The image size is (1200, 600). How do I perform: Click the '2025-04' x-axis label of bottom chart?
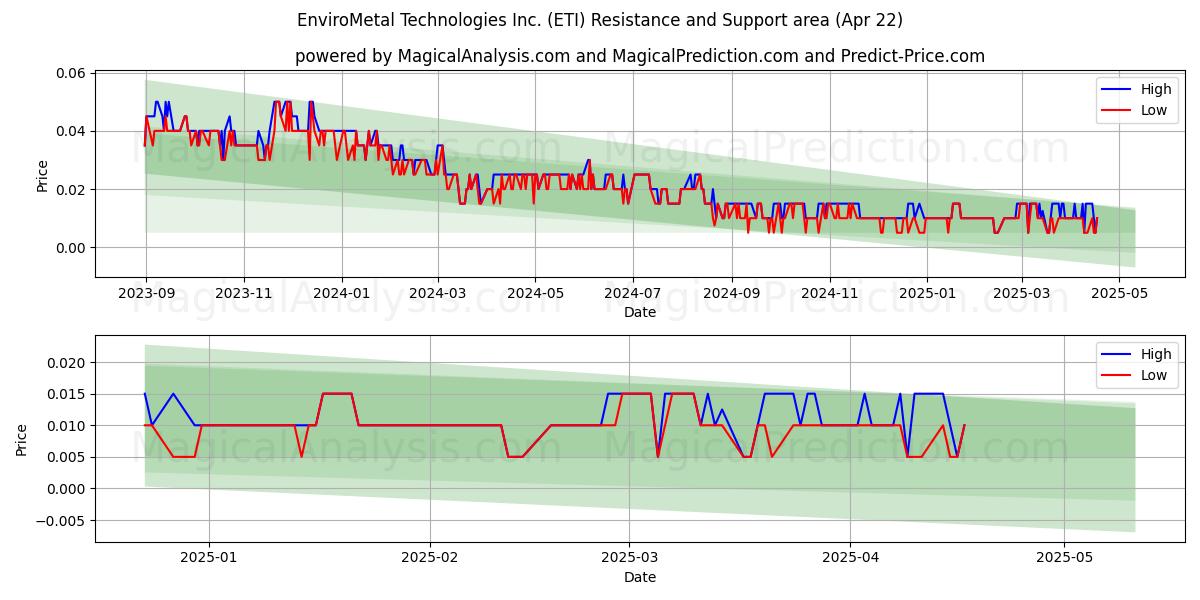coord(851,559)
